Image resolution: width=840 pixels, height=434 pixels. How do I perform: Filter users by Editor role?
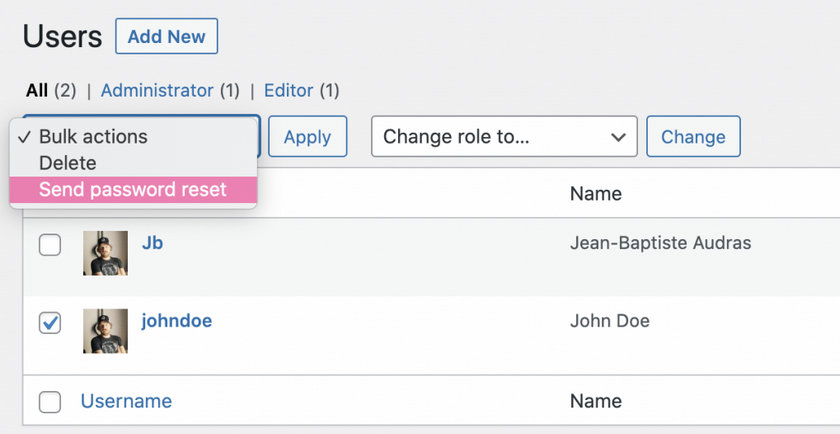point(289,91)
